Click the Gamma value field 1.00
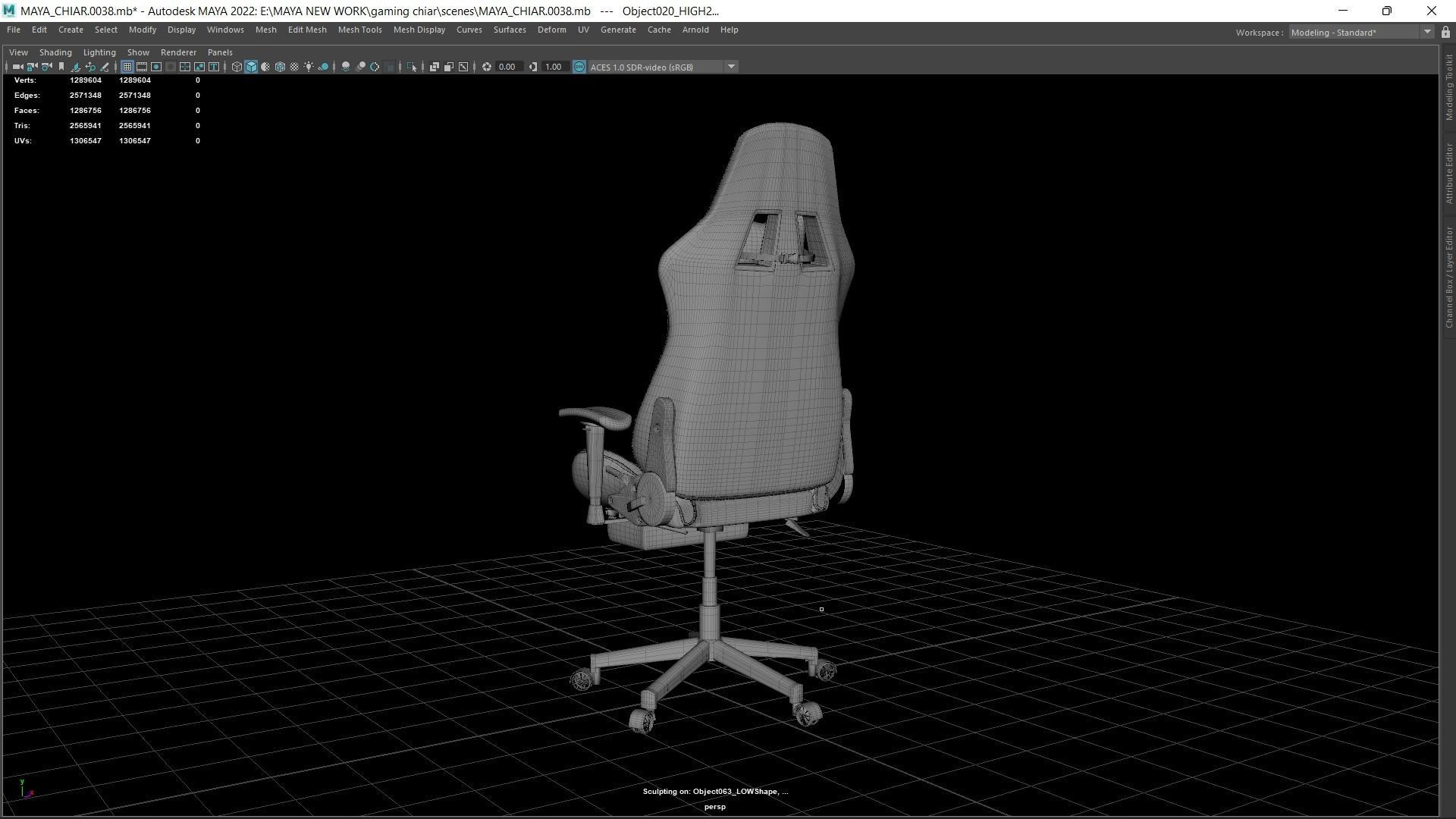The width and height of the screenshot is (1456, 819). pos(554,67)
